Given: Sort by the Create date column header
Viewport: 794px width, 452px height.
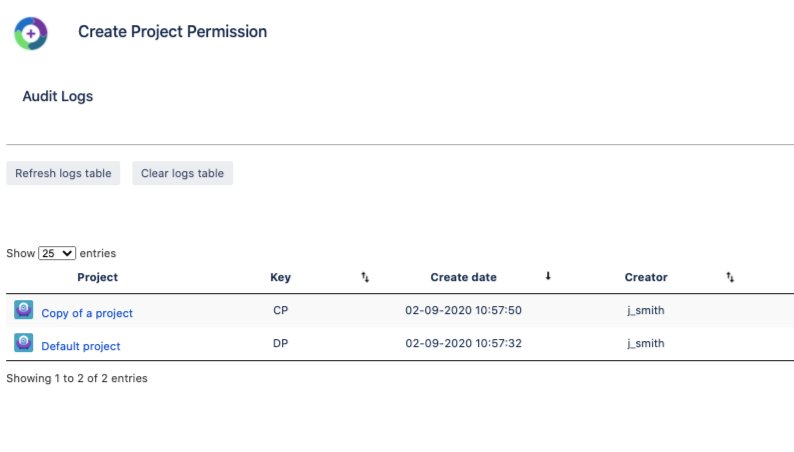Looking at the screenshot, I should [x=463, y=277].
